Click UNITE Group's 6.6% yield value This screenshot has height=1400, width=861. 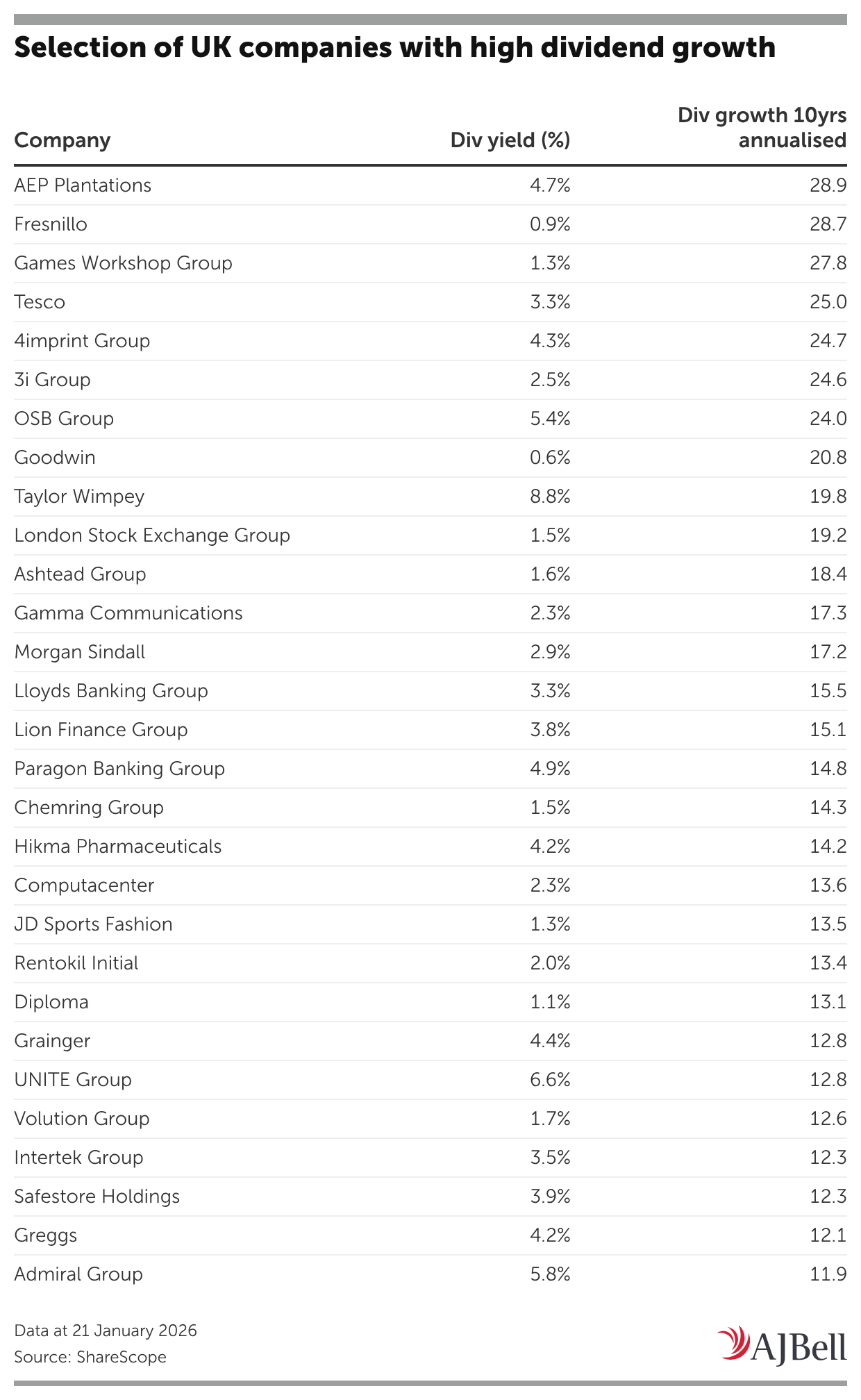[551, 1080]
